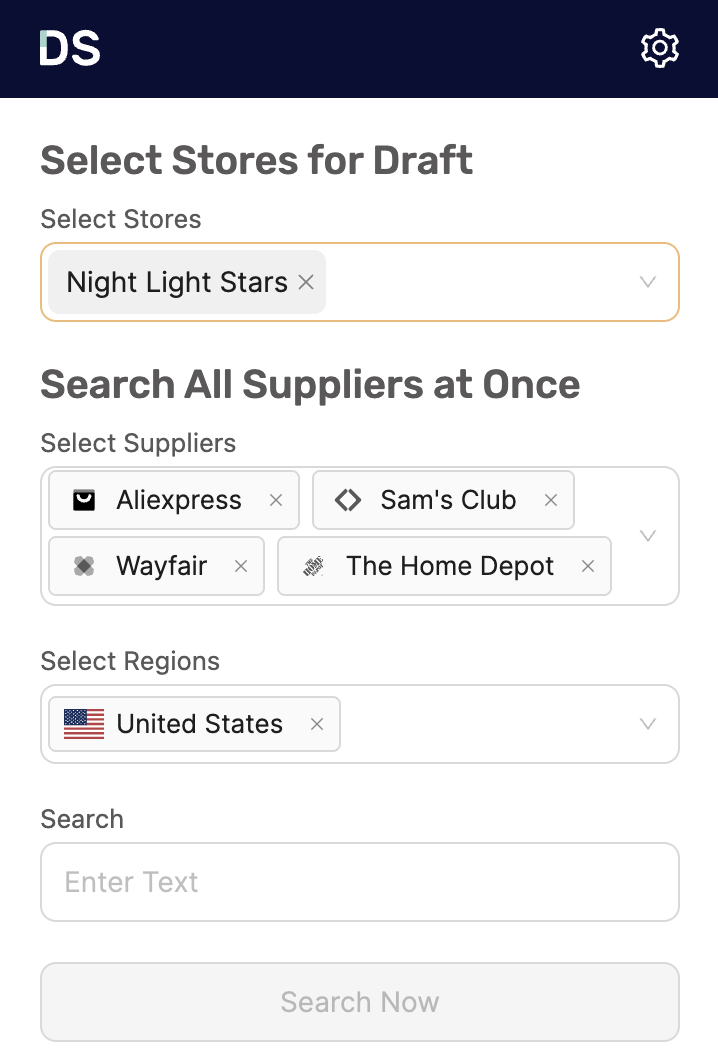Remove The Home Depot supplier
This screenshot has height=1062, width=718.
pos(587,566)
